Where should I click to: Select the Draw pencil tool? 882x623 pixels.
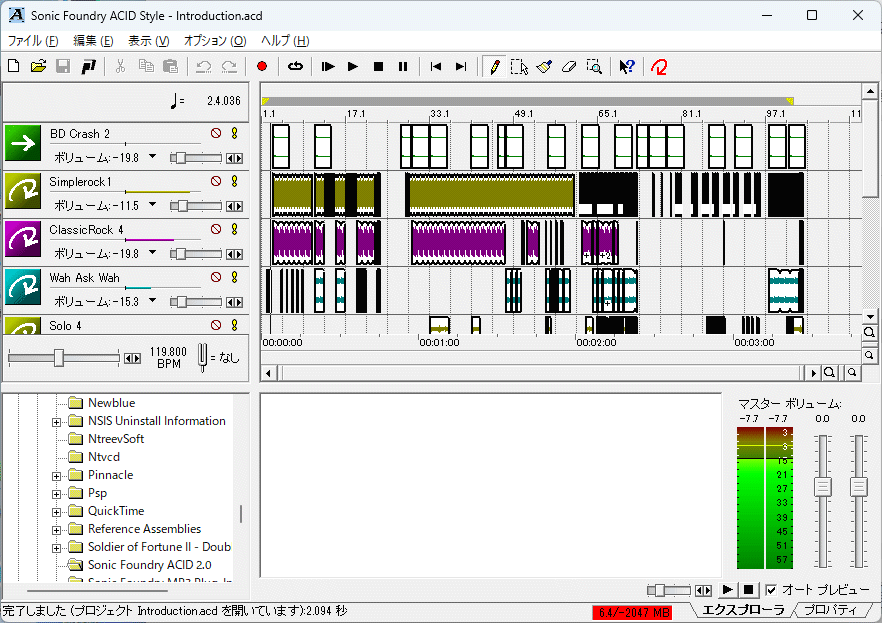(494, 66)
